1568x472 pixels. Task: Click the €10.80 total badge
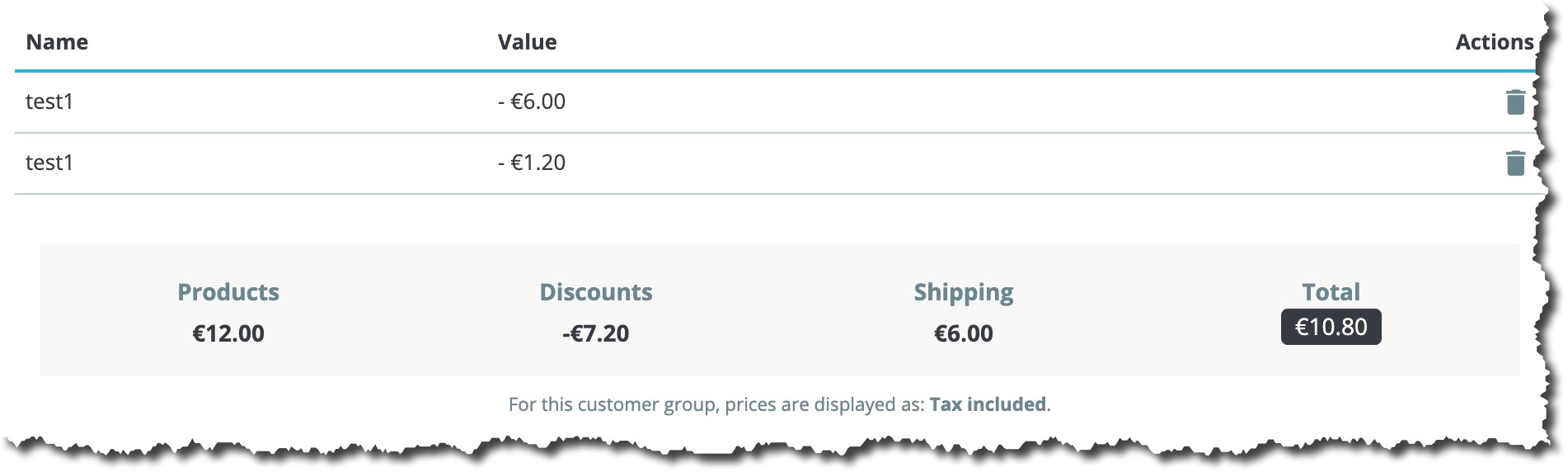(1331, 327)
